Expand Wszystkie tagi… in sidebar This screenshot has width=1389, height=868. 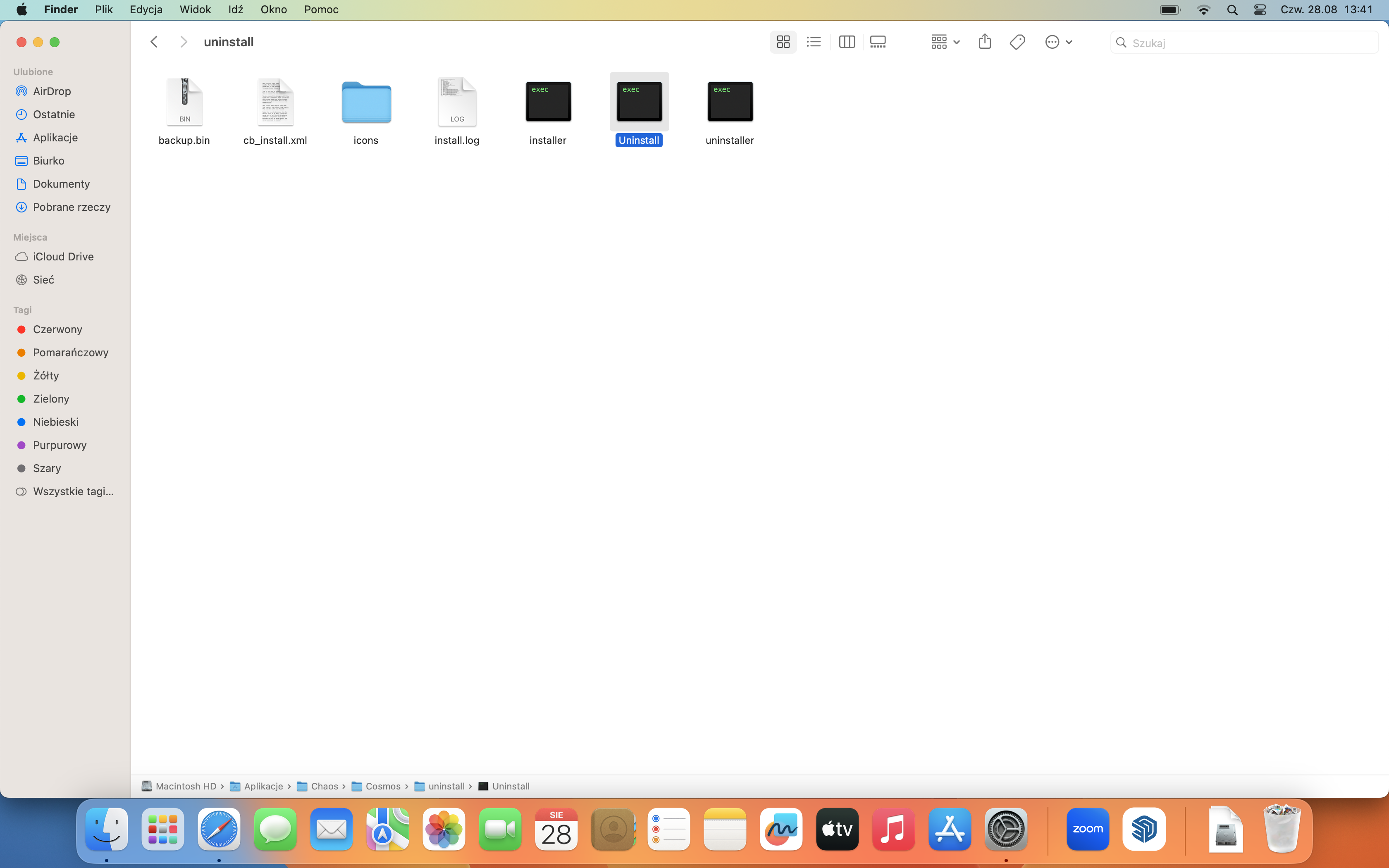tap(73, 491)
